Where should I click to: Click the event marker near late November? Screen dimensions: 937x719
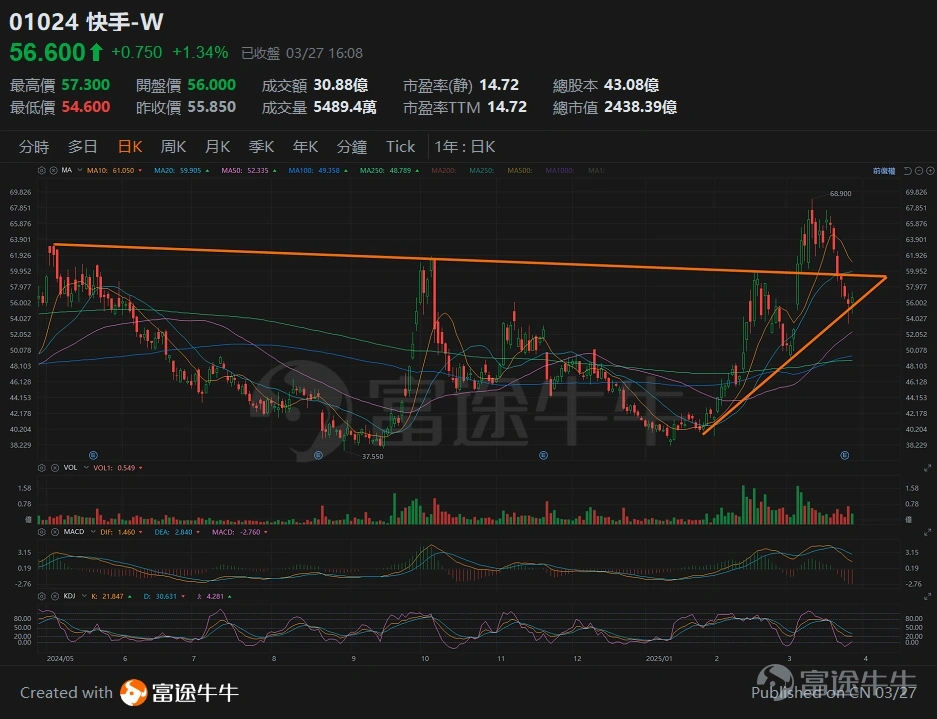pyautogui.click(x=543, y=455)
